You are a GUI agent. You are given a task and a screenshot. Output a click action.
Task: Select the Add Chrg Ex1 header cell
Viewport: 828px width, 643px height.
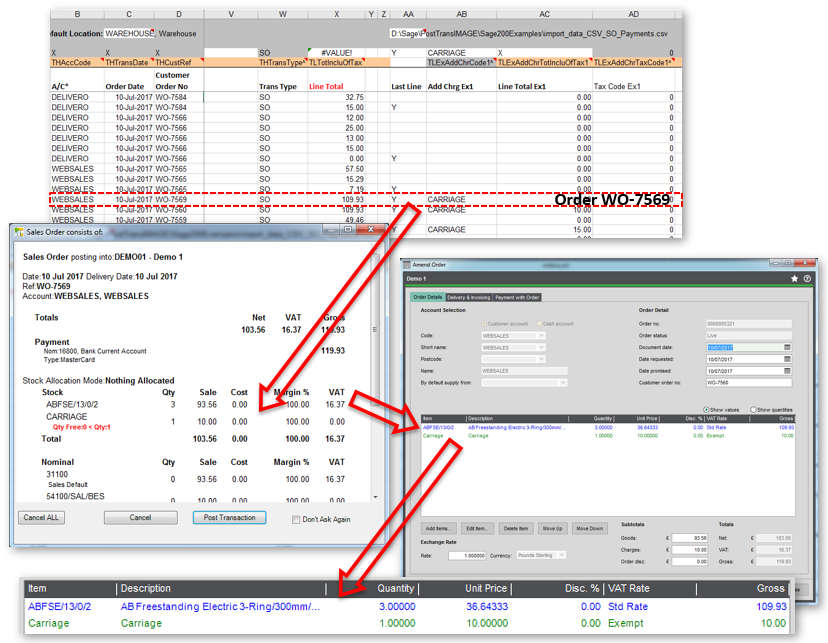[461, 87]
